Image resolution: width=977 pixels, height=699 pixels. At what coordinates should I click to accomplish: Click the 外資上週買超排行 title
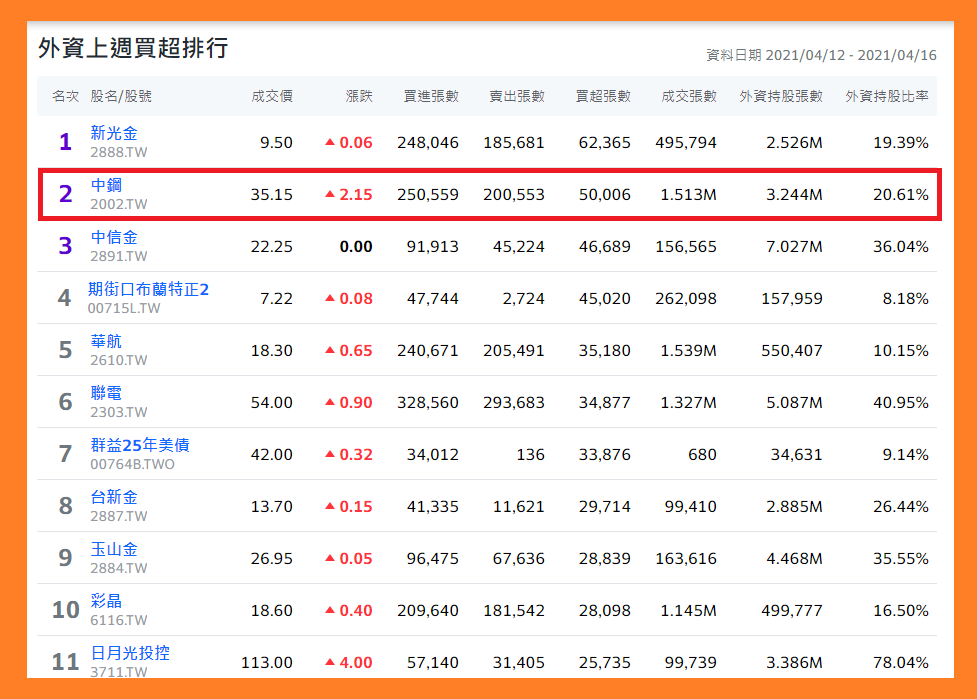133,48
